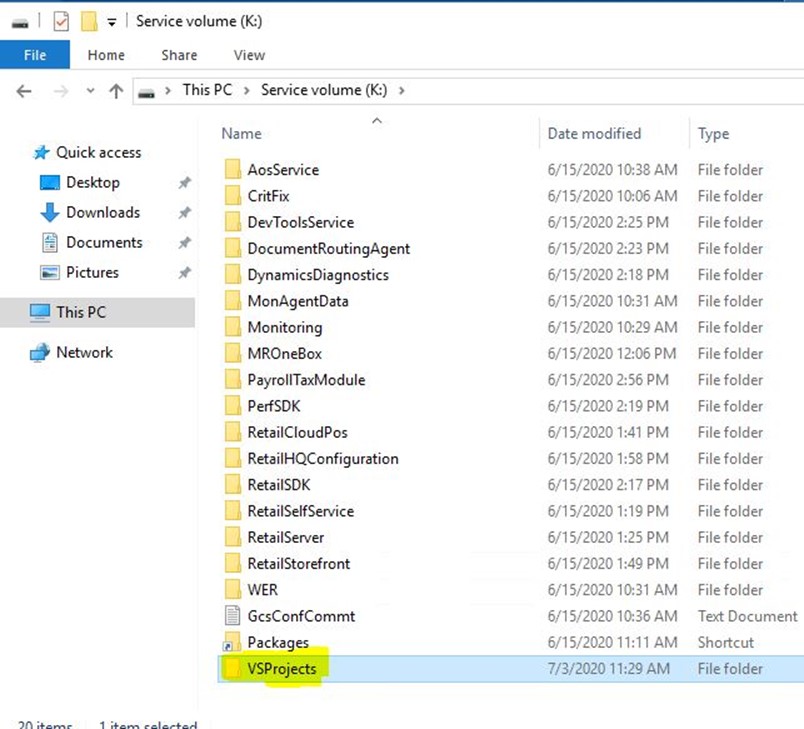Select the RetailHQConfiguration folder name
Viewport: 804px width, 729px height.
click(x=323, y=458)
